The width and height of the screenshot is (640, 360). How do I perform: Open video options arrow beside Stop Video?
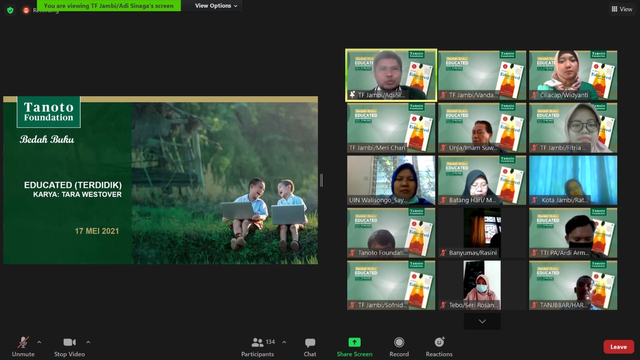tap(88, 342)
